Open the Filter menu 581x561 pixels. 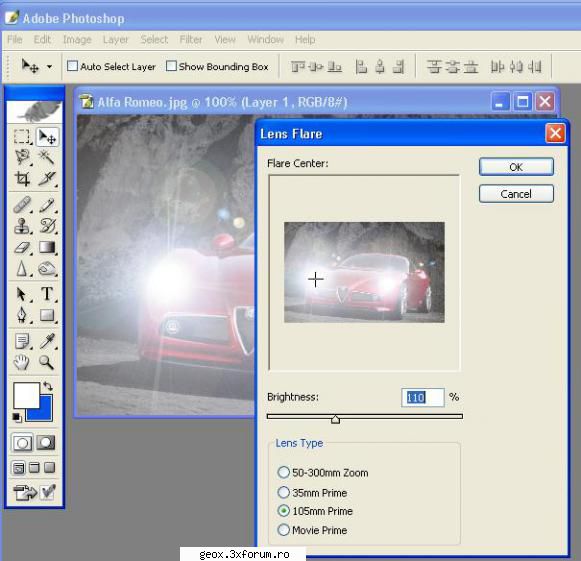(191, 39)
